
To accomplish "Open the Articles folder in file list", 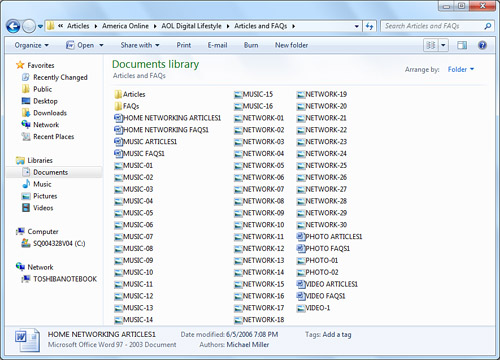I will pyautogui.click(x=130, y=94).
